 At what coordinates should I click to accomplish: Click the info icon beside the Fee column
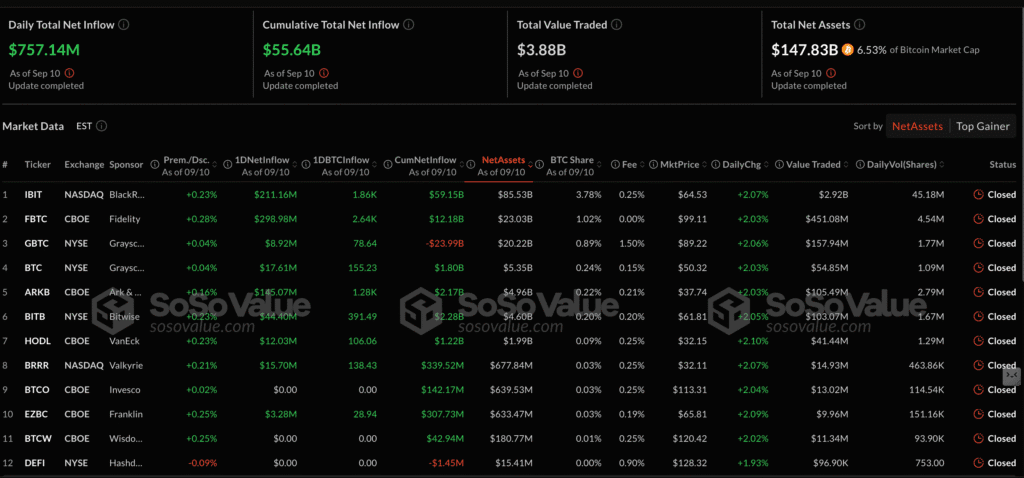click(613, 164)
